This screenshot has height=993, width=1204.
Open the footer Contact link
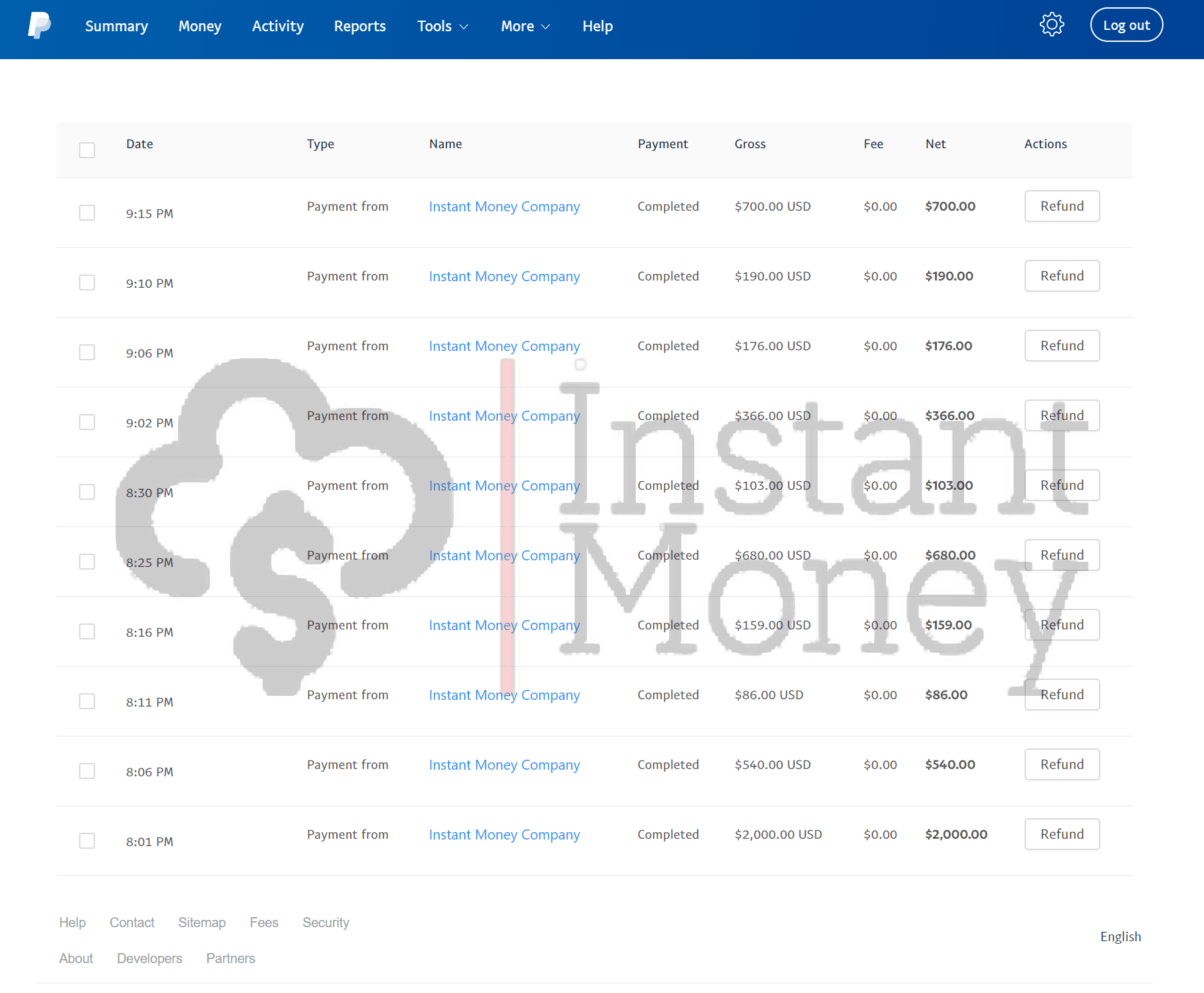[x=132, y=923]
